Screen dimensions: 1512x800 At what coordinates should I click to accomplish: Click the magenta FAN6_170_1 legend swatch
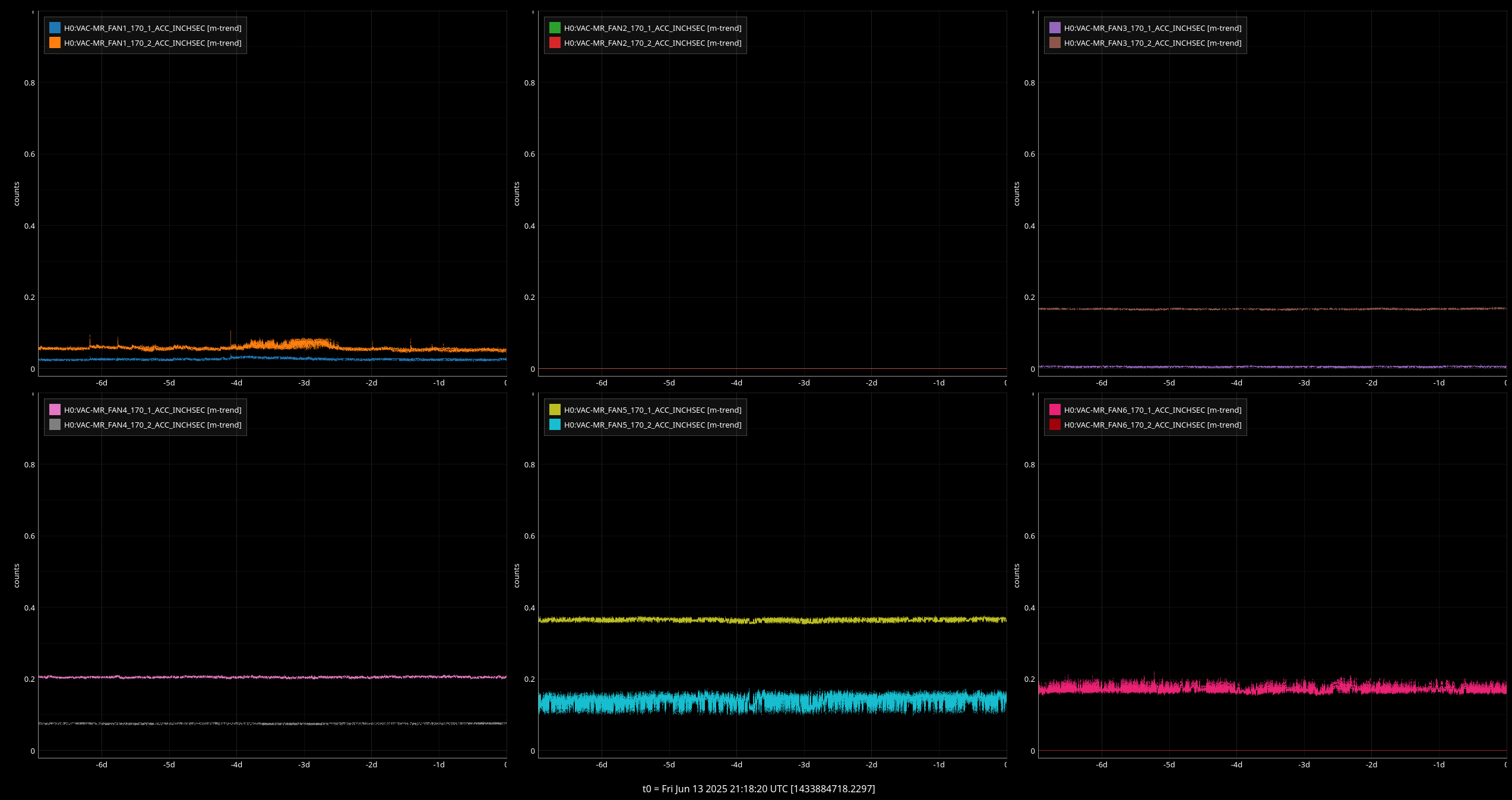click(x=1055, y=410)
